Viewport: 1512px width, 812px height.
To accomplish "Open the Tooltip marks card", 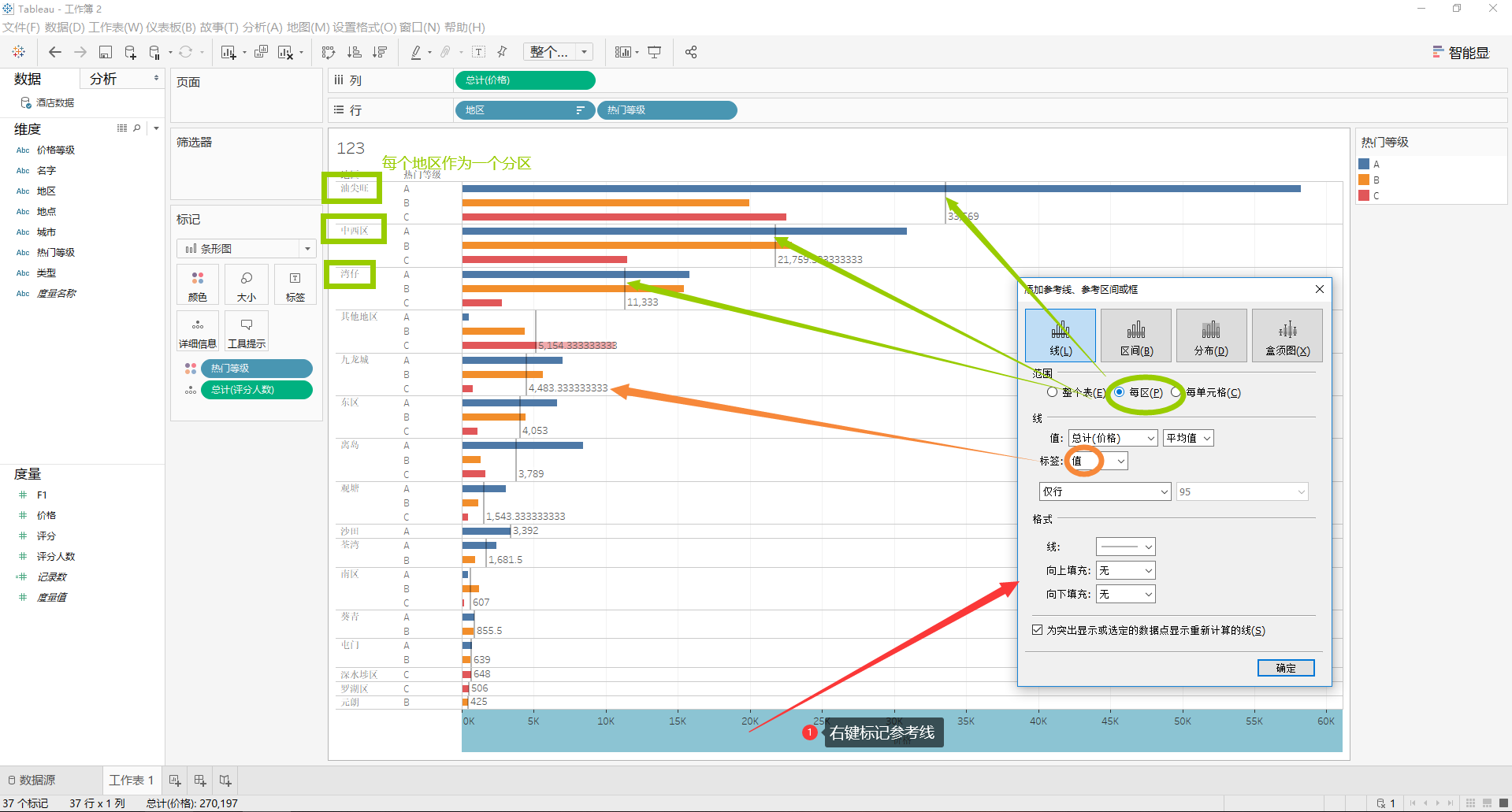I will [x=247, y=332].
